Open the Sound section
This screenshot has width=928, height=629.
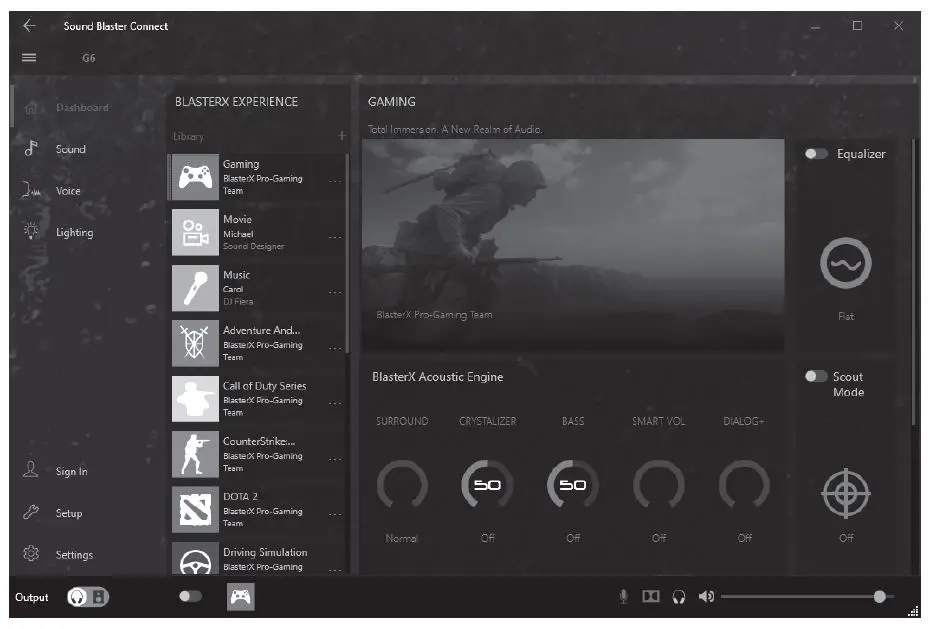[70, 149]
